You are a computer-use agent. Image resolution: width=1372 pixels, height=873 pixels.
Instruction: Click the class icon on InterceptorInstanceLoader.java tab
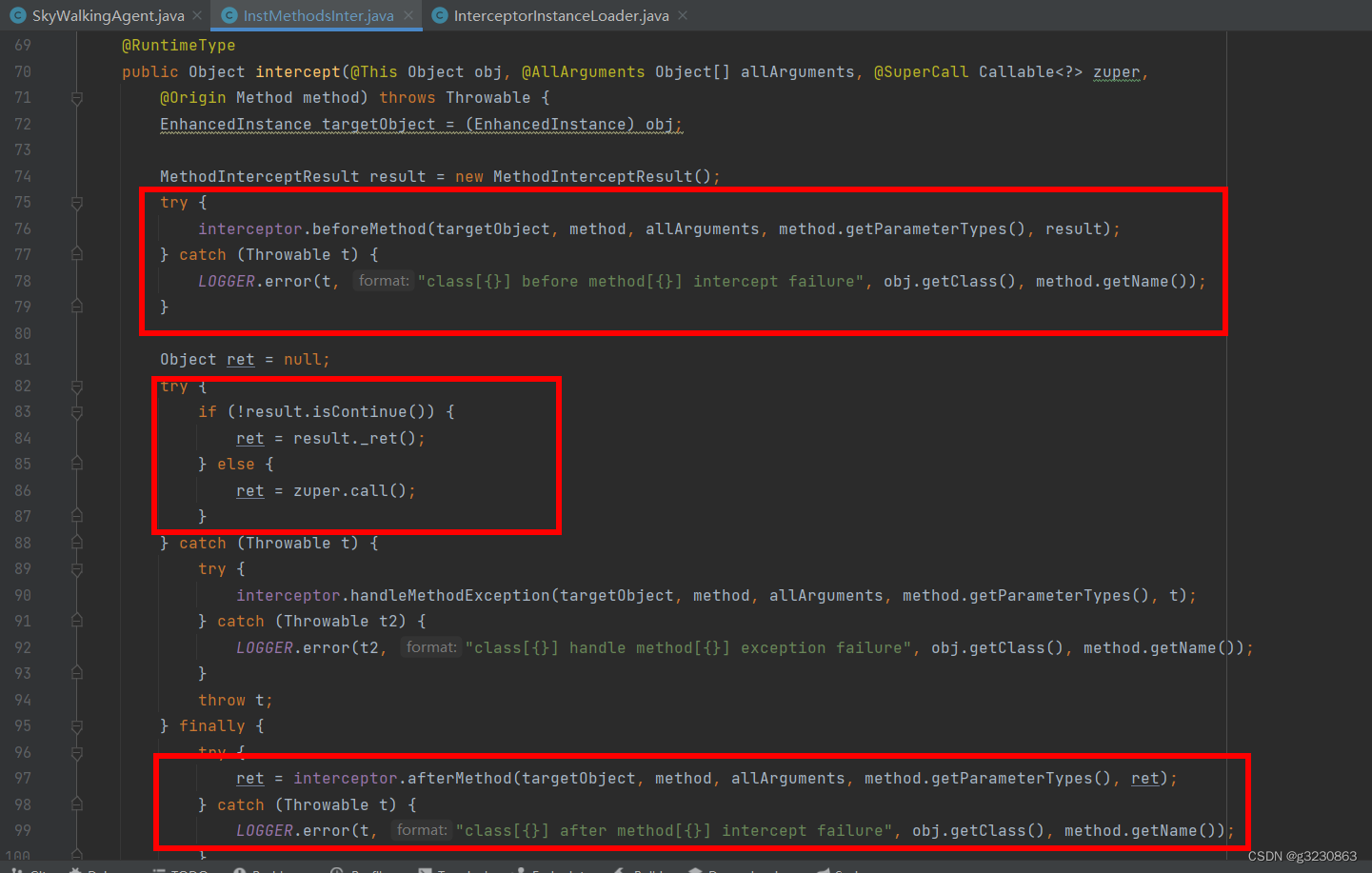[x=439, y=15]
